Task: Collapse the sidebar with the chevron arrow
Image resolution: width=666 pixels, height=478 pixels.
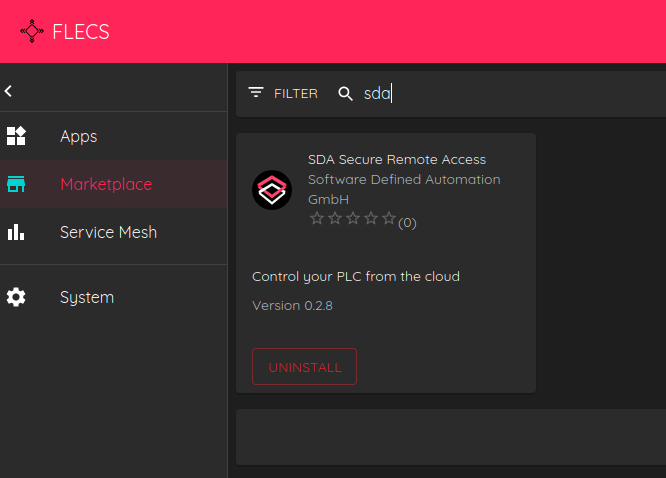Action: click(9, 91)
